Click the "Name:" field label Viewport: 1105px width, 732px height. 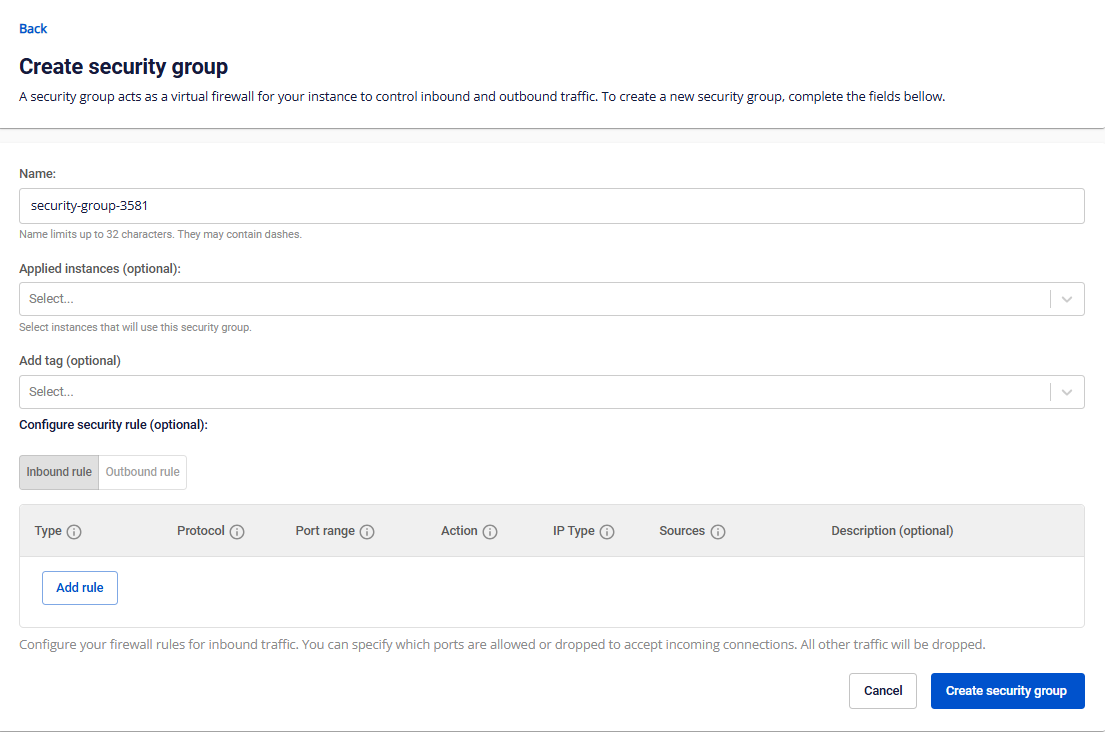tap(37, 174)
